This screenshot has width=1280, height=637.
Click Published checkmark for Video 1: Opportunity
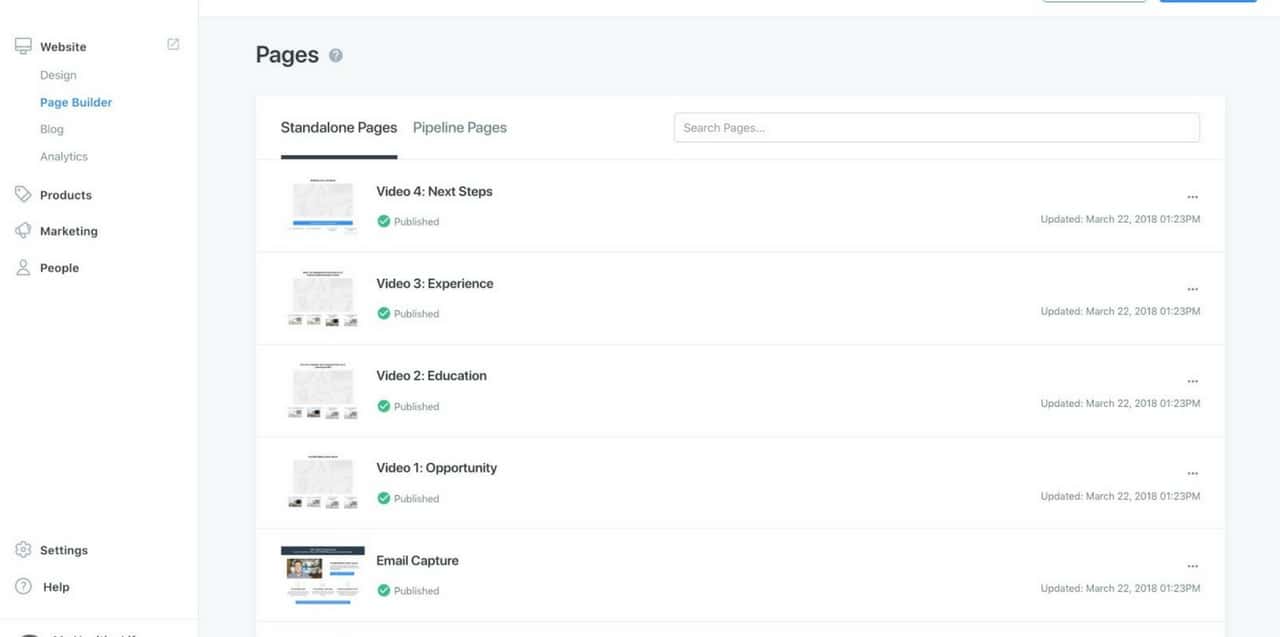click(384, 498)
